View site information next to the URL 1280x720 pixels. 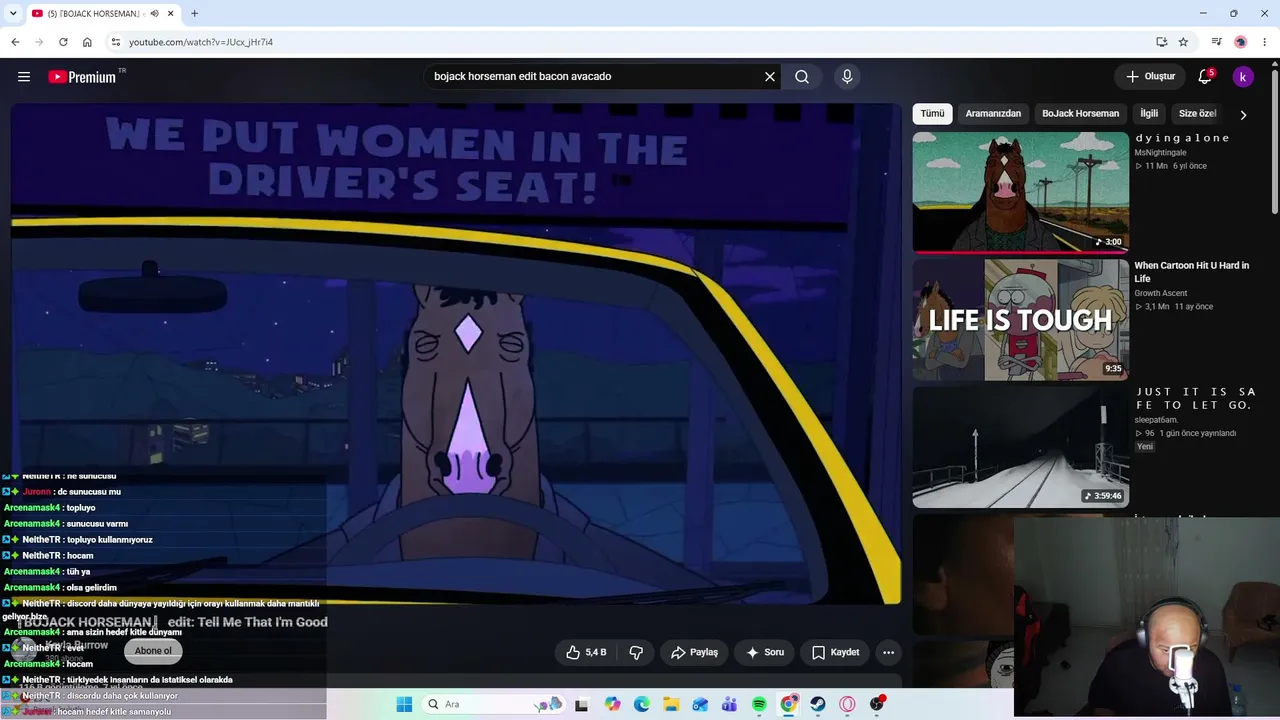(115, 42)
